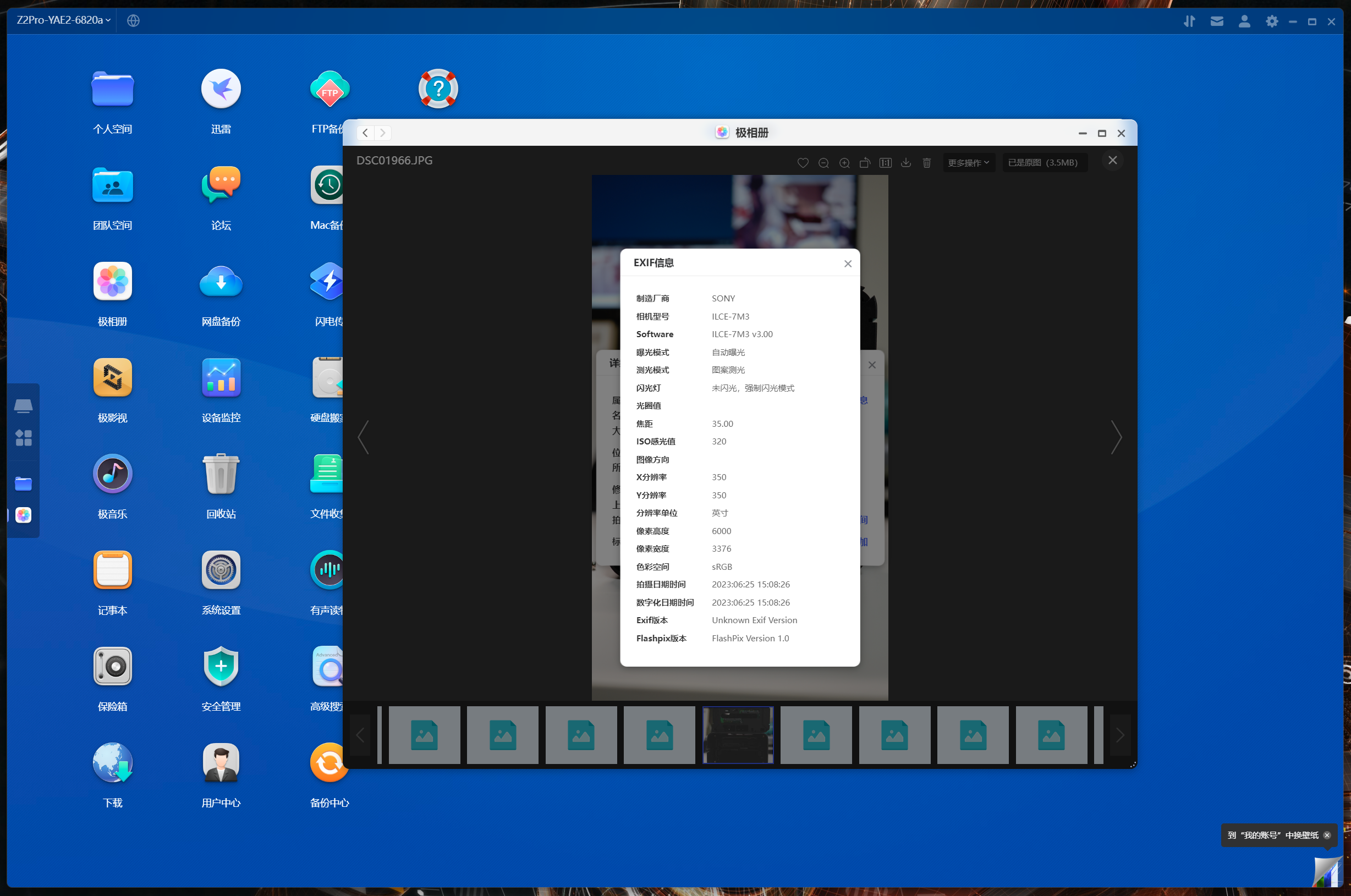Open the Z2Pro-YAE2-6820a device dropdown

[x=63, y=20]
